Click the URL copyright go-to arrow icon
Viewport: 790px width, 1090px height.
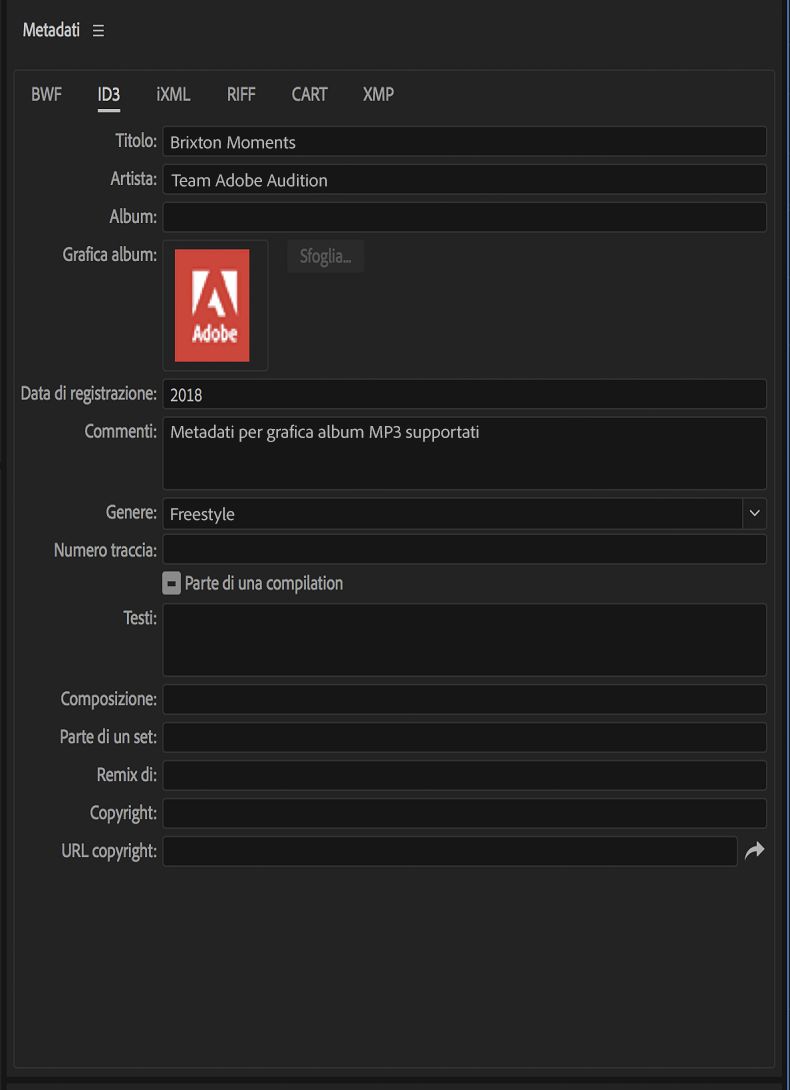pyautogui.click(x=755, y=851)
